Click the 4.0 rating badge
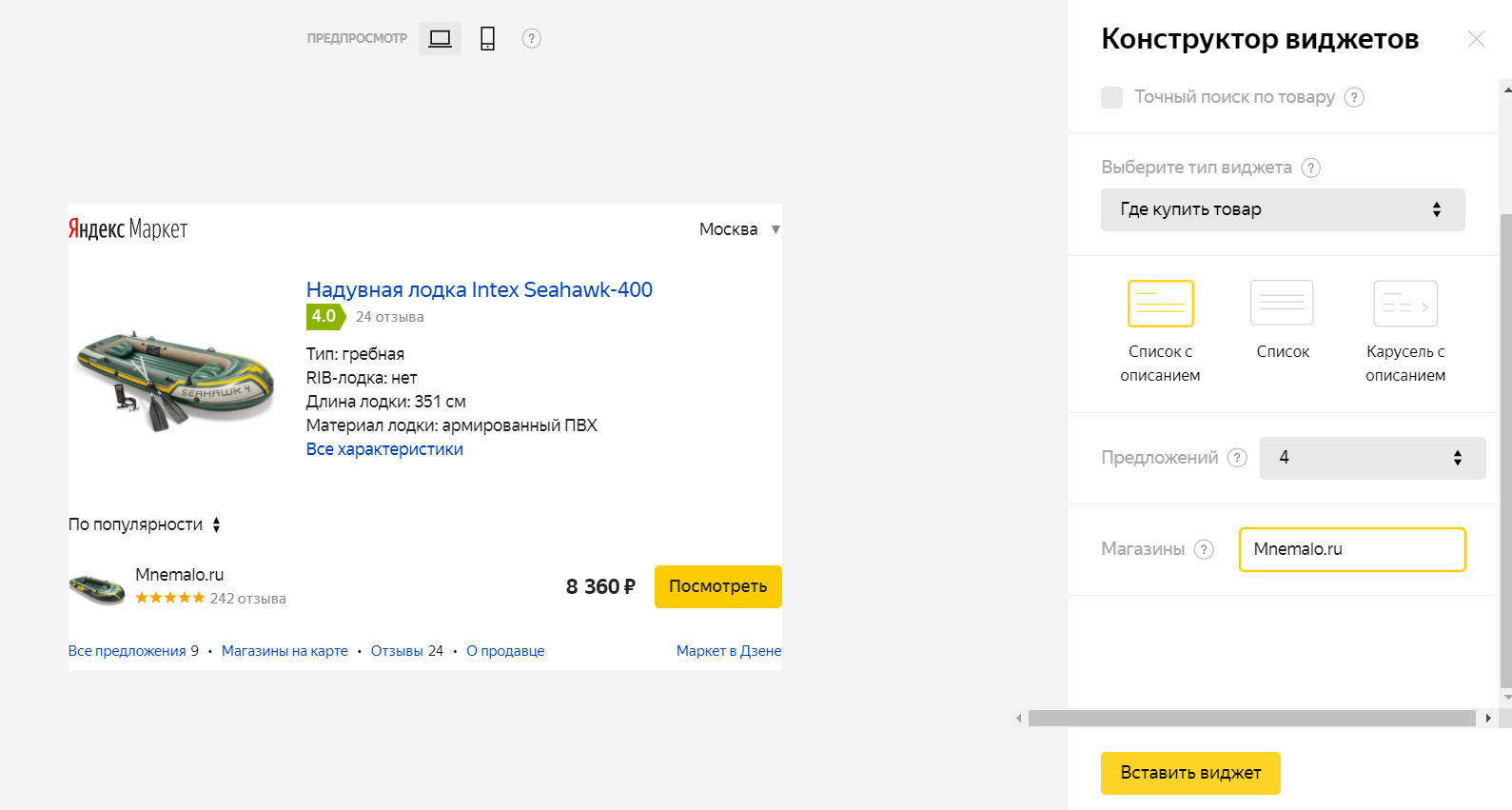The image size is (1512, 810). point(325,316)
